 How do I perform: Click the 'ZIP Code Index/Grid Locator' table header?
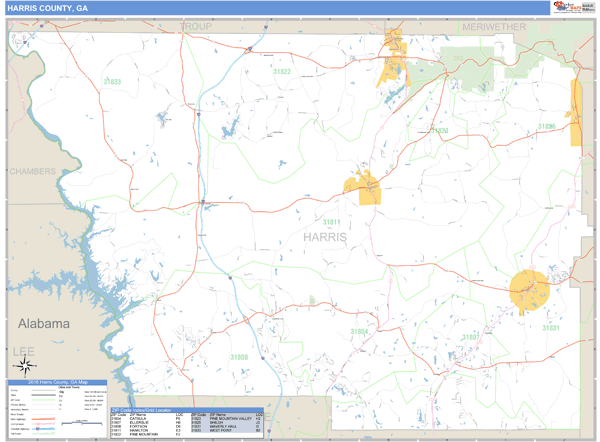pyautogui.click(x=187, y=410)
